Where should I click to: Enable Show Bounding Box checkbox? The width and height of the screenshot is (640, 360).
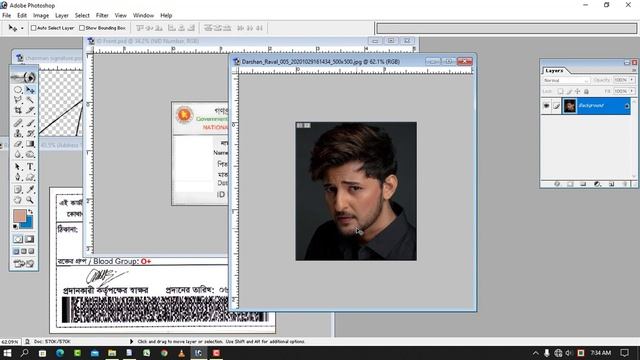82,28
